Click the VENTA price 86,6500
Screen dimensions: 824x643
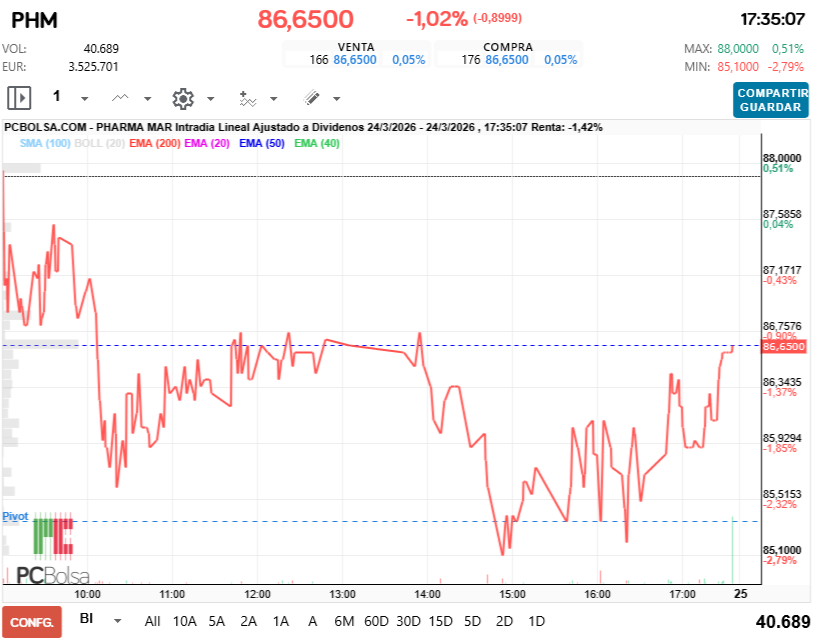[355, 60]
